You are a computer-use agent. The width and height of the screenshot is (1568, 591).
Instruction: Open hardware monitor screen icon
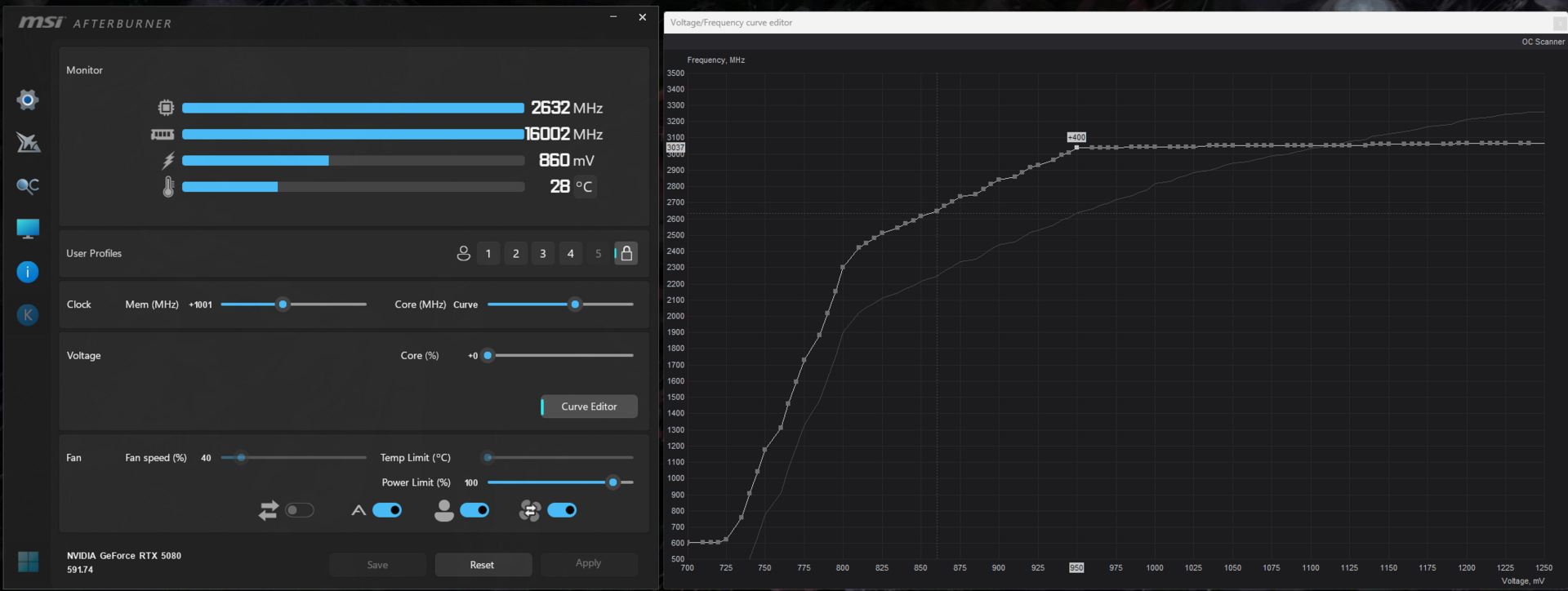28,229
